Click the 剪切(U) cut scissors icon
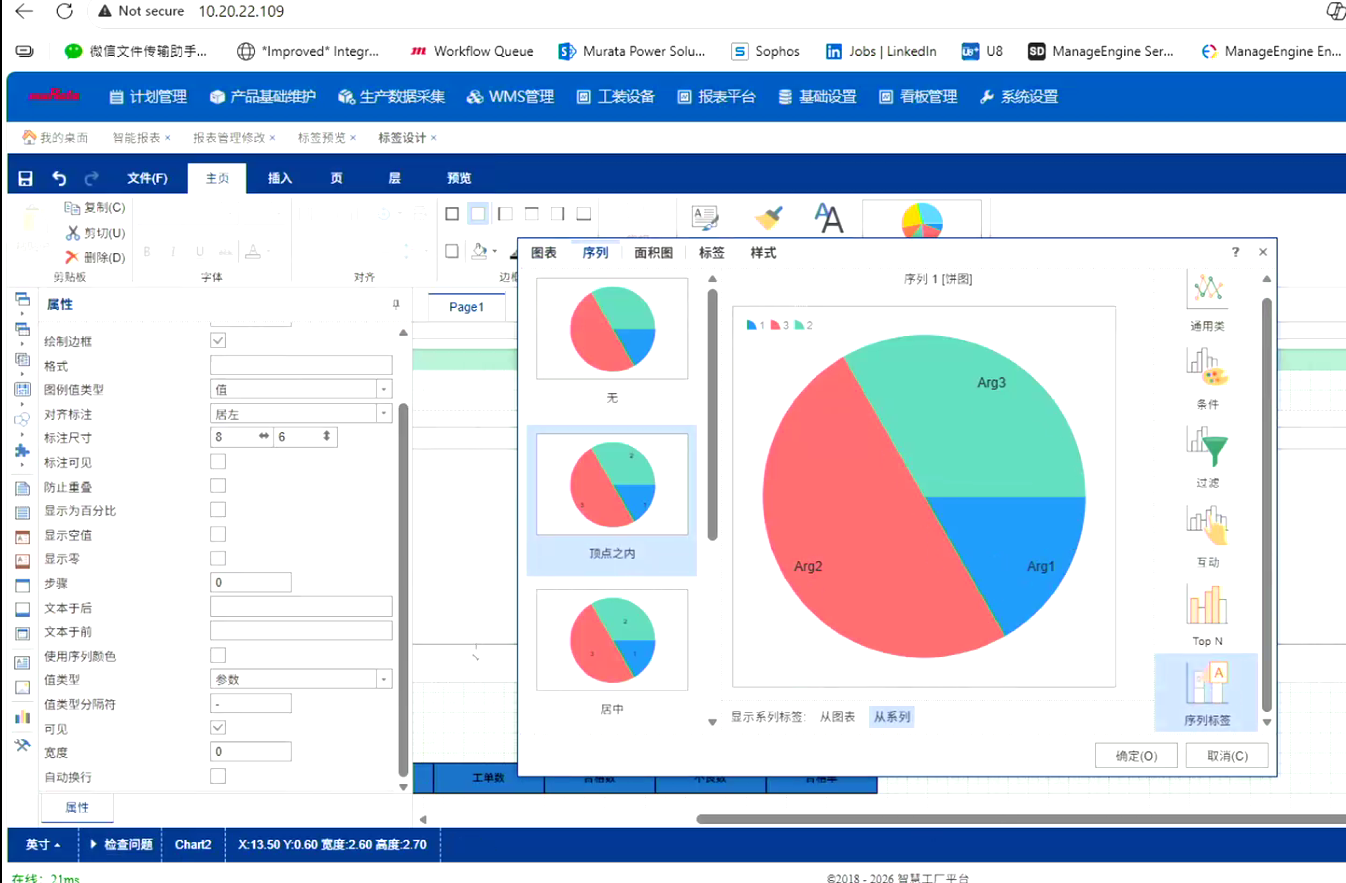The image size is (1346, 883). click(x=72, y=233)
